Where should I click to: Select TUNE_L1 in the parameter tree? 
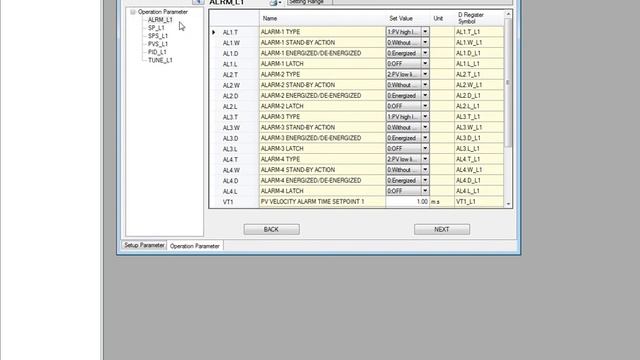tap(160, 60)
